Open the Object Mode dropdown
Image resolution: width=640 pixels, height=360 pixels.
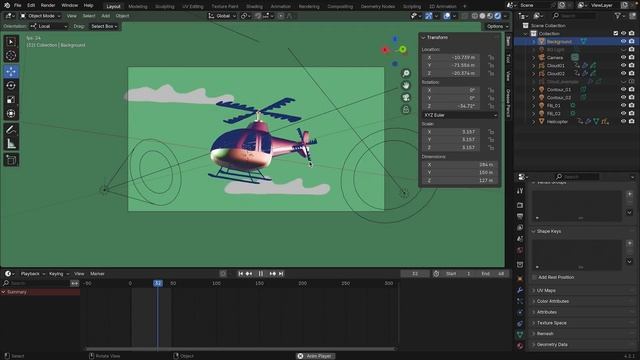click(40, 16)
